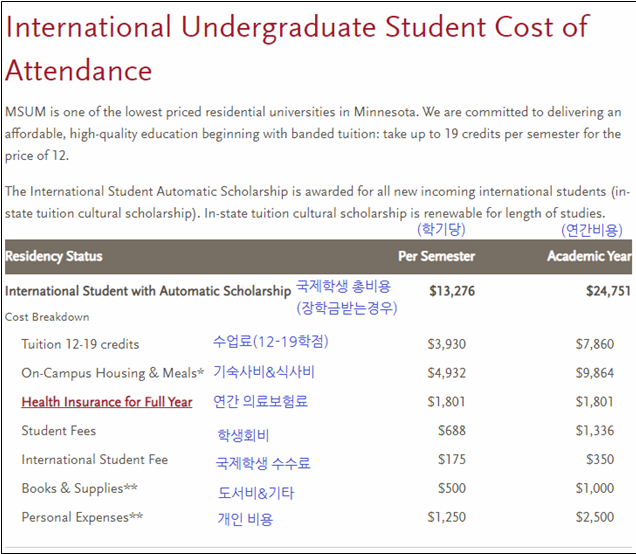Viewport: 636px width, 554px height.
Task: Click the Tuition 12-19 credits row label
Action: point(80,344)
